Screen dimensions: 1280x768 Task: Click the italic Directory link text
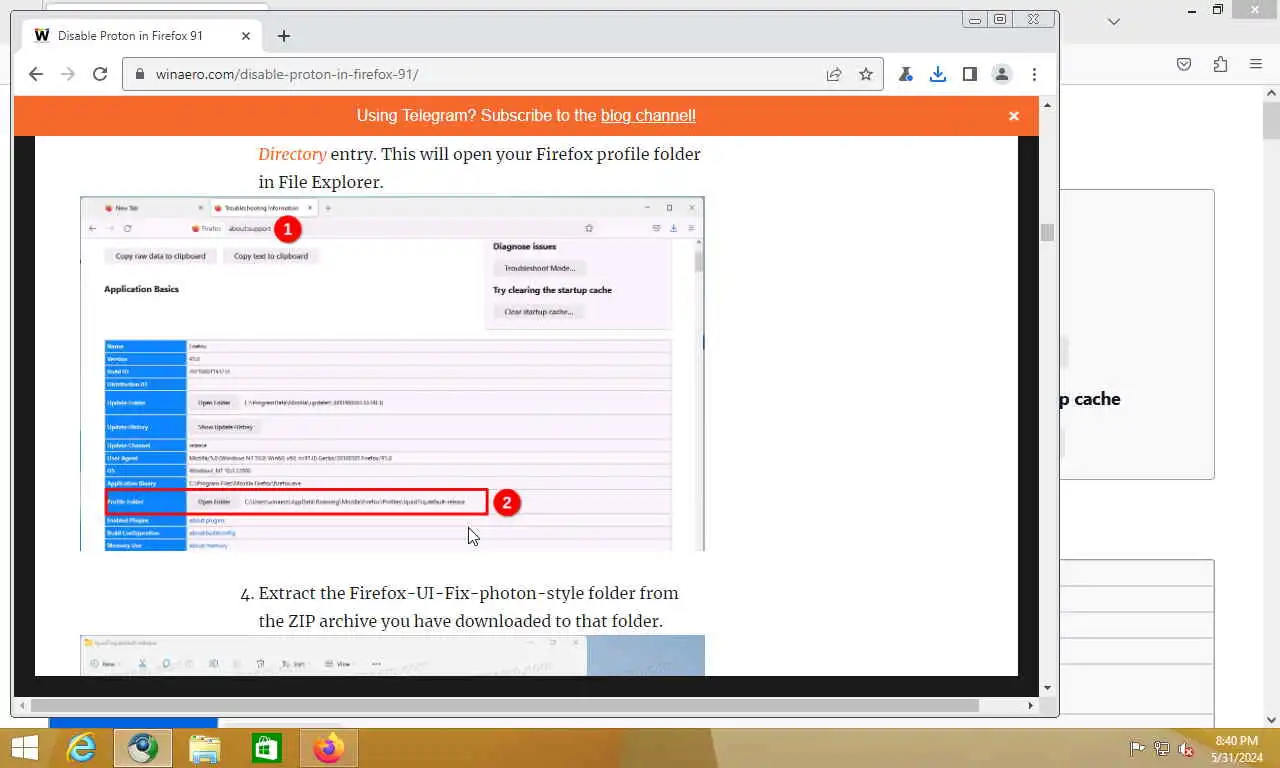point(292,154)
